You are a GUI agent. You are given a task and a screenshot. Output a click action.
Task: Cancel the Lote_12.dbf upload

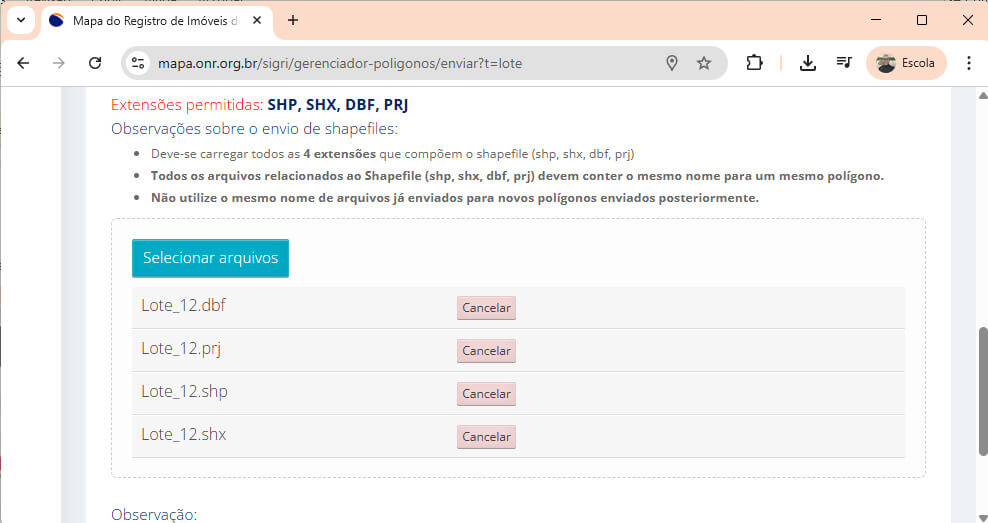pos(486,308)
